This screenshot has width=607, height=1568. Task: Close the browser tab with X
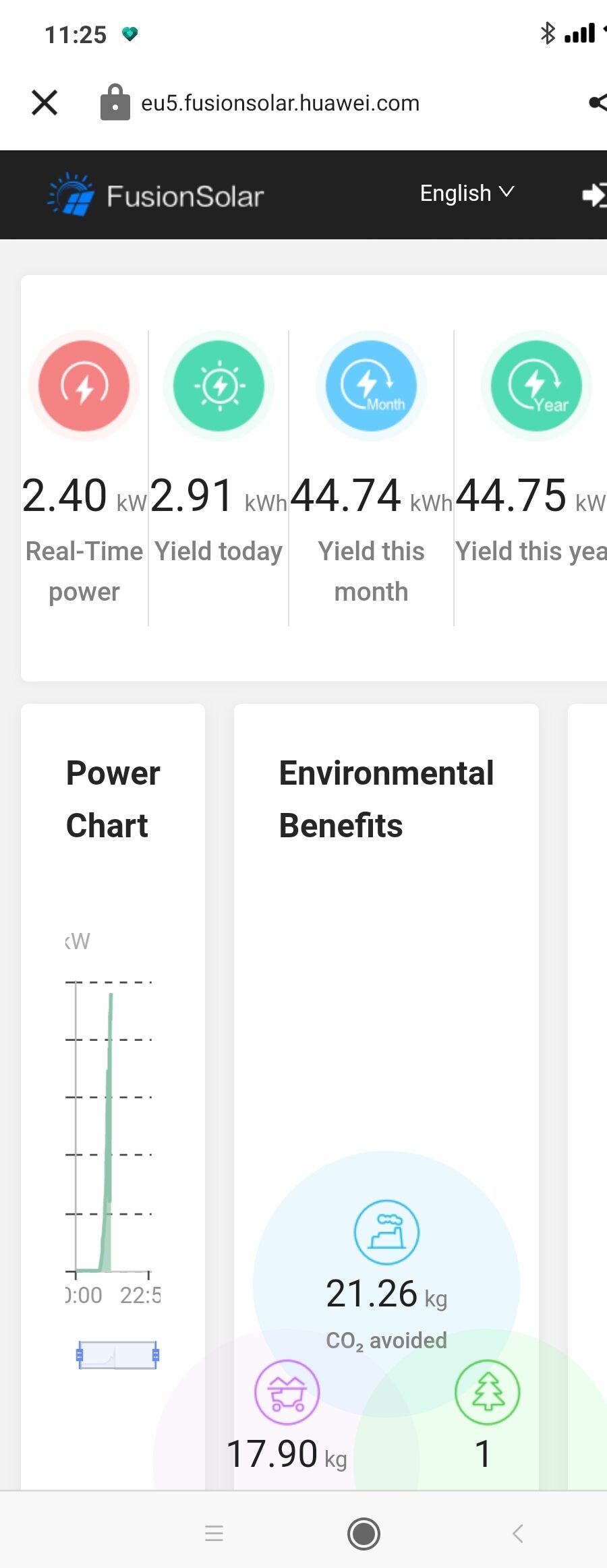[x=45, y=102]
